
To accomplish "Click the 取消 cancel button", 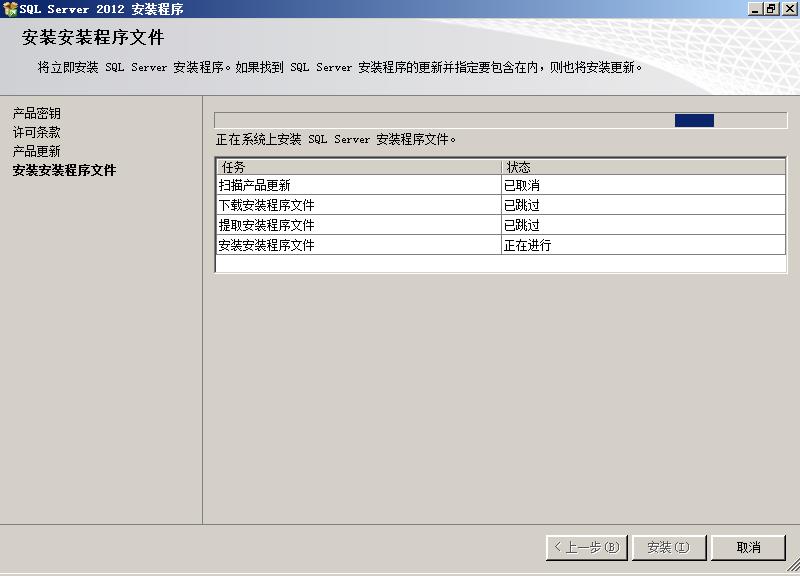I will pos(748,547).
